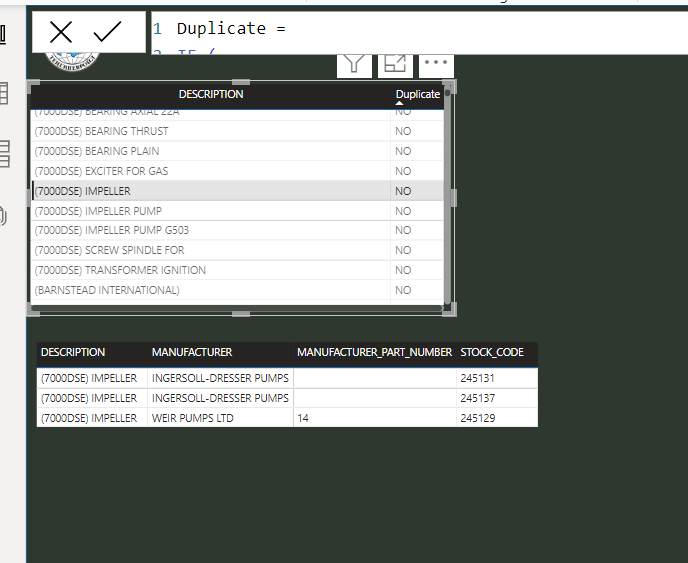Screen dimensions: 688x563
Task: Select the (7000DSE) BEARING PLAIN row
Action: 237,151
